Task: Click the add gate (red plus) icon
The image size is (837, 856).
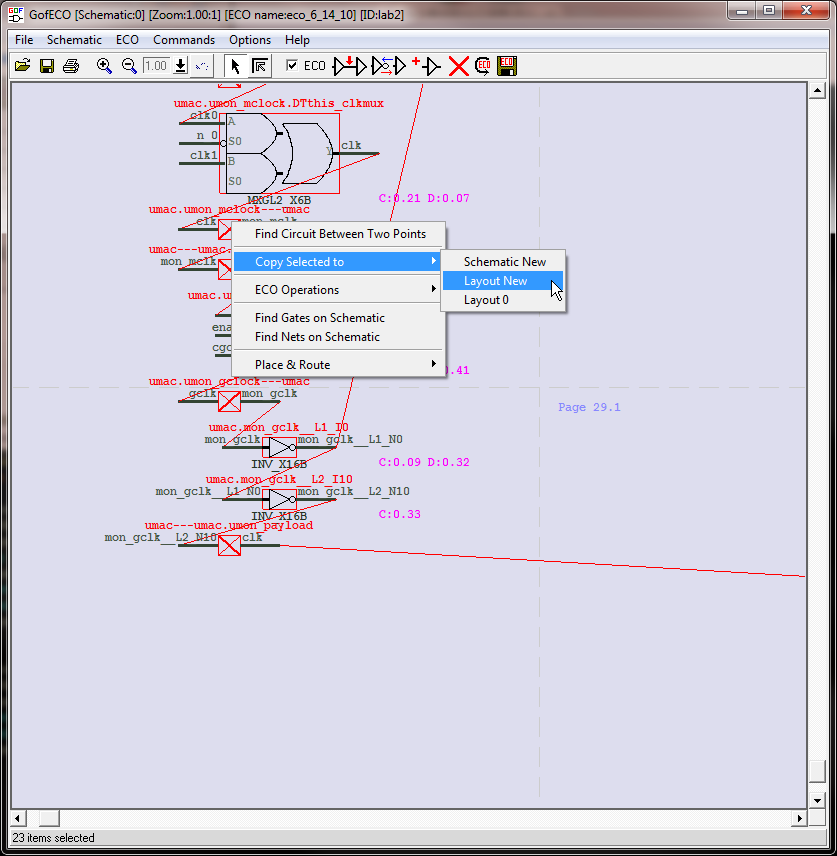Action: (426, 66)
